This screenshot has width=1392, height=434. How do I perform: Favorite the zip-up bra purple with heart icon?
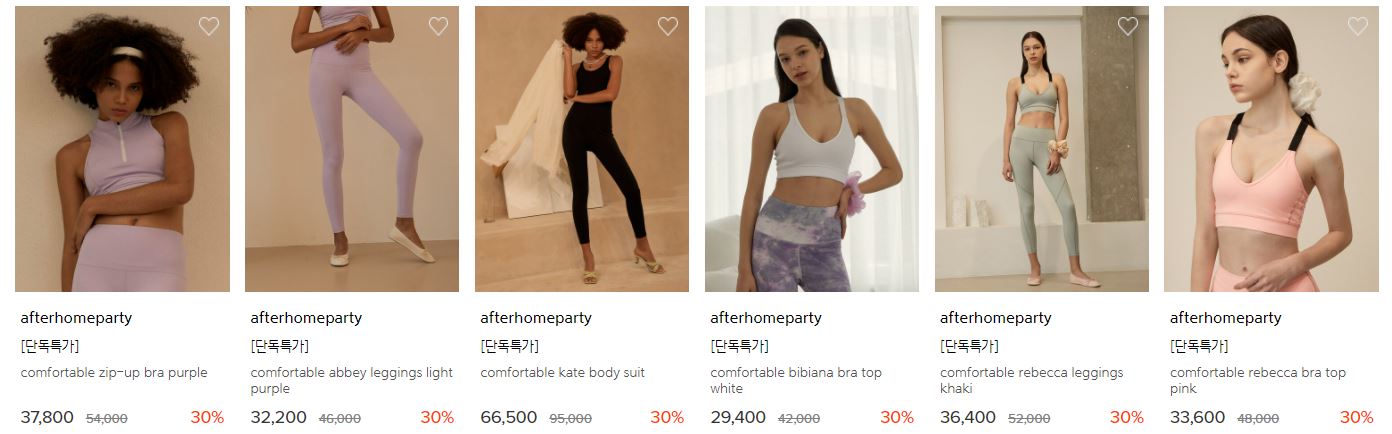click(208, 27)
